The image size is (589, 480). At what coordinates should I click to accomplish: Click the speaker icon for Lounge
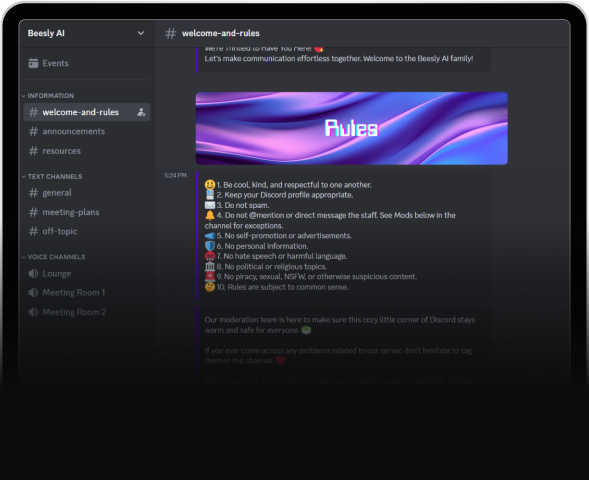33,273
